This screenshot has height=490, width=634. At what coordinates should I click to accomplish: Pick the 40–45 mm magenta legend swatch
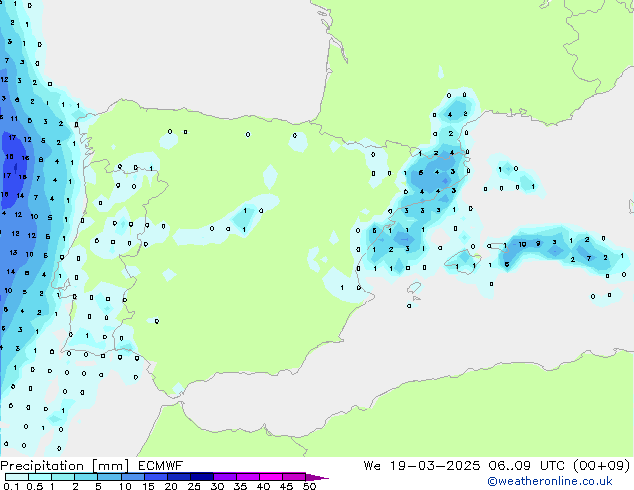271,477
